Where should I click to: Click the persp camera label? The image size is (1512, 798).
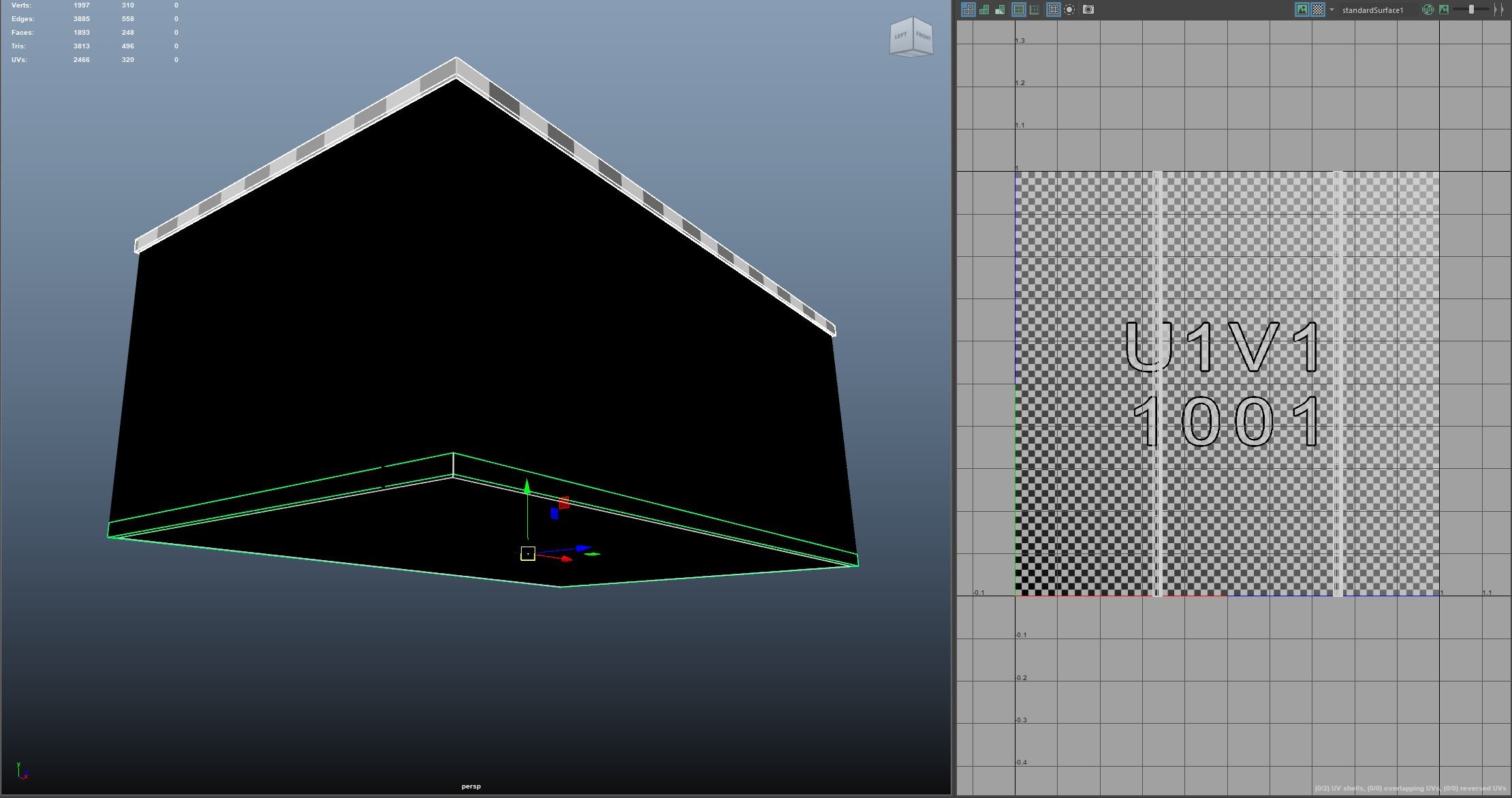471,786
